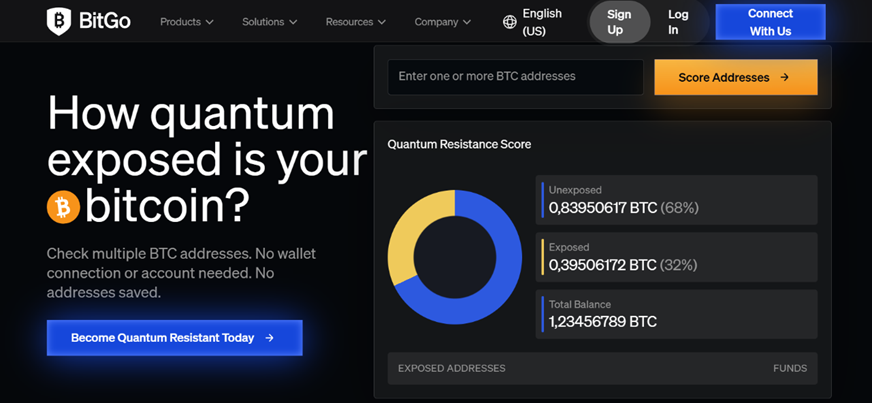Open the English (US) language selector
872x403 pixels.
pyautogui.click(x=533, y=22)
